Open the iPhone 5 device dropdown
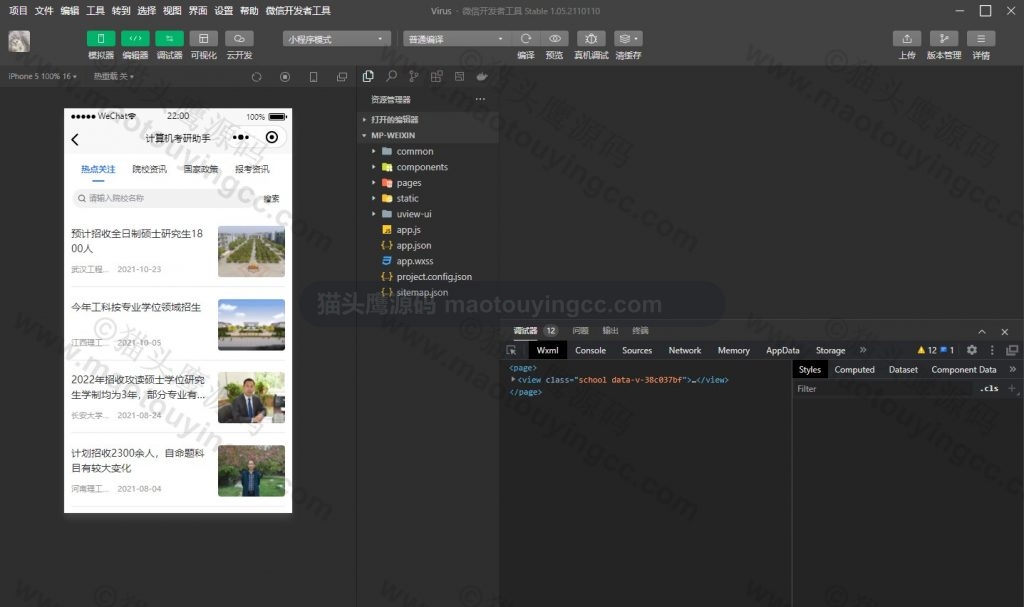Viewport: 1024px width, 607px height. (x=42, y=76)
